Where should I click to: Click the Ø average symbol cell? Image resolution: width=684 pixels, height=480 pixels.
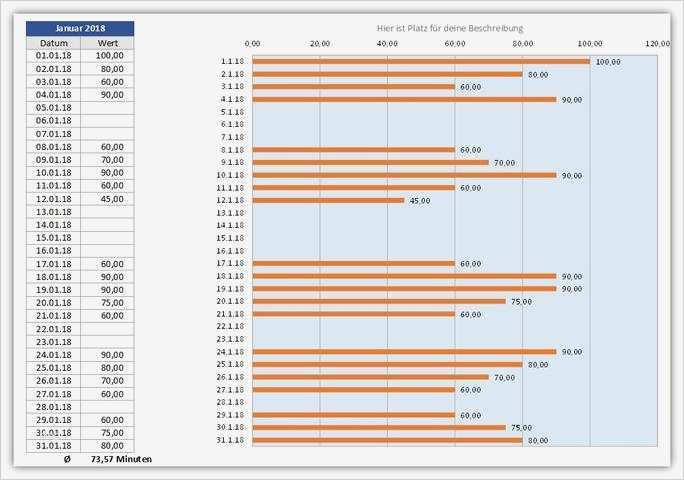[67, 459]
